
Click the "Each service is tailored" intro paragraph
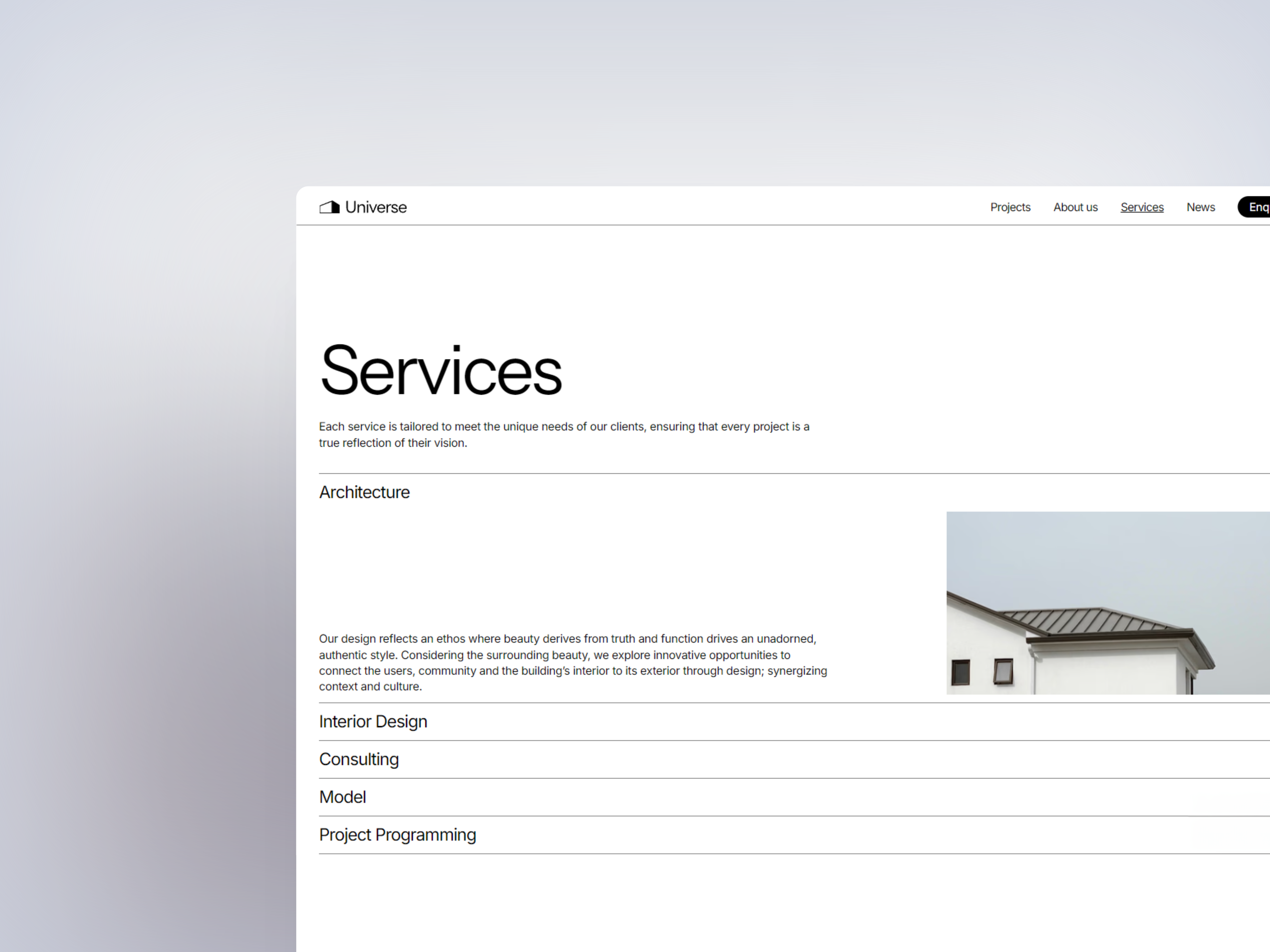(x=564, y=434)
